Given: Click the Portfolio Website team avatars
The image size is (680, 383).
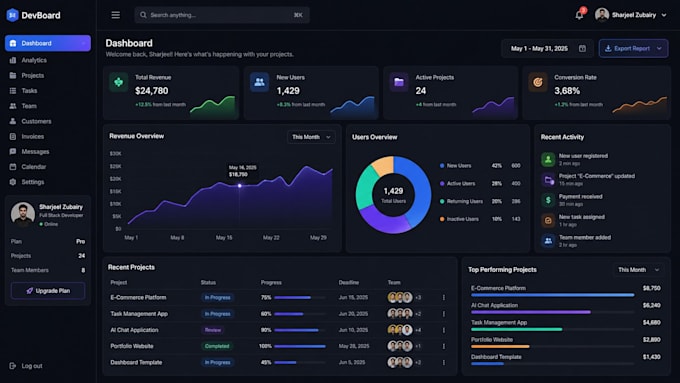Looking at the screenshot, I should [x=400, y=346].
